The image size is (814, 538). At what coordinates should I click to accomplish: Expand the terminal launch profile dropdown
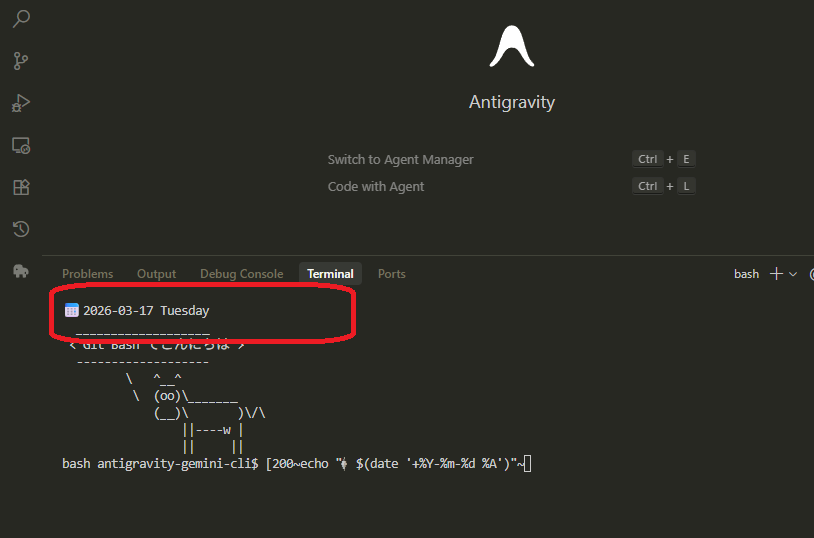[x=794, y=274]
